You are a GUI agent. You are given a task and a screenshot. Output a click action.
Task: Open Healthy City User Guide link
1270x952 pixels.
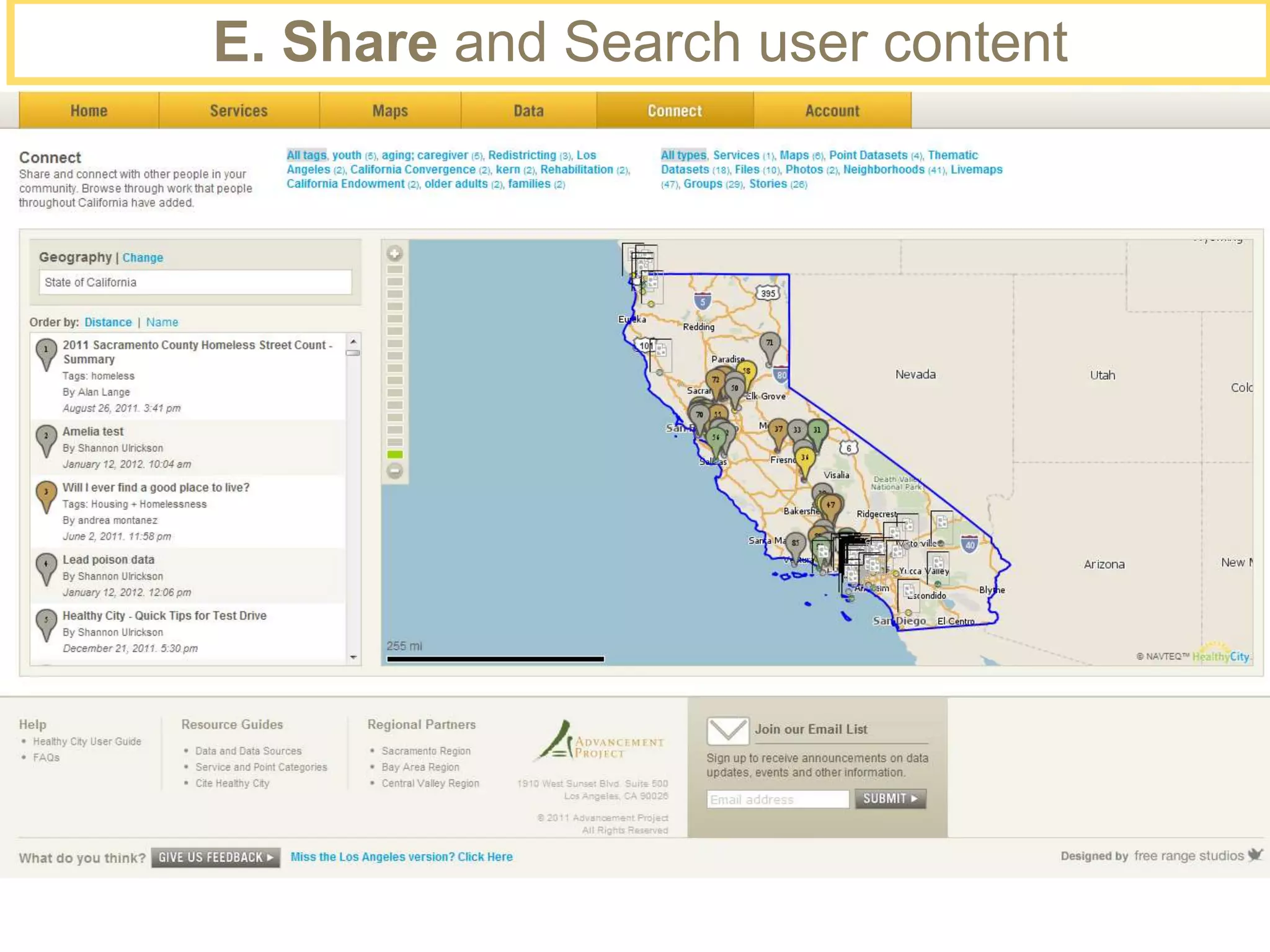click(87, 741)
